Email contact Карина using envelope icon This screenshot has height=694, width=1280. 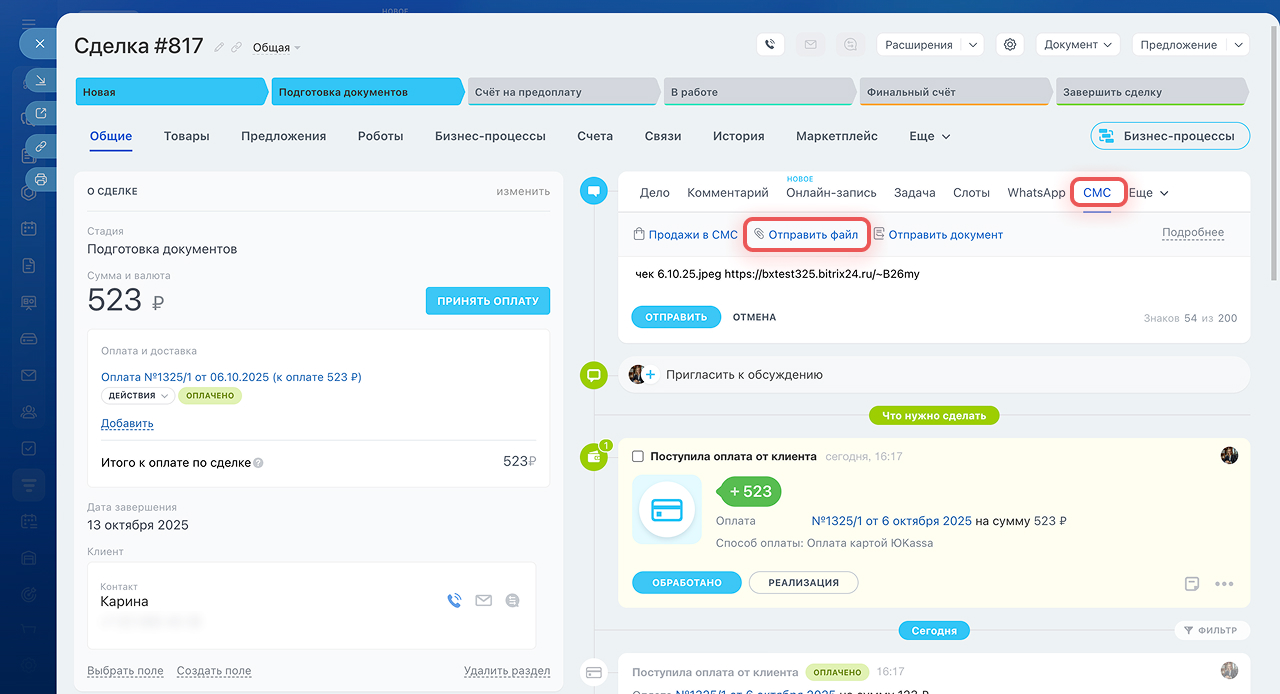pyautogui.click(x=483, y=601)
